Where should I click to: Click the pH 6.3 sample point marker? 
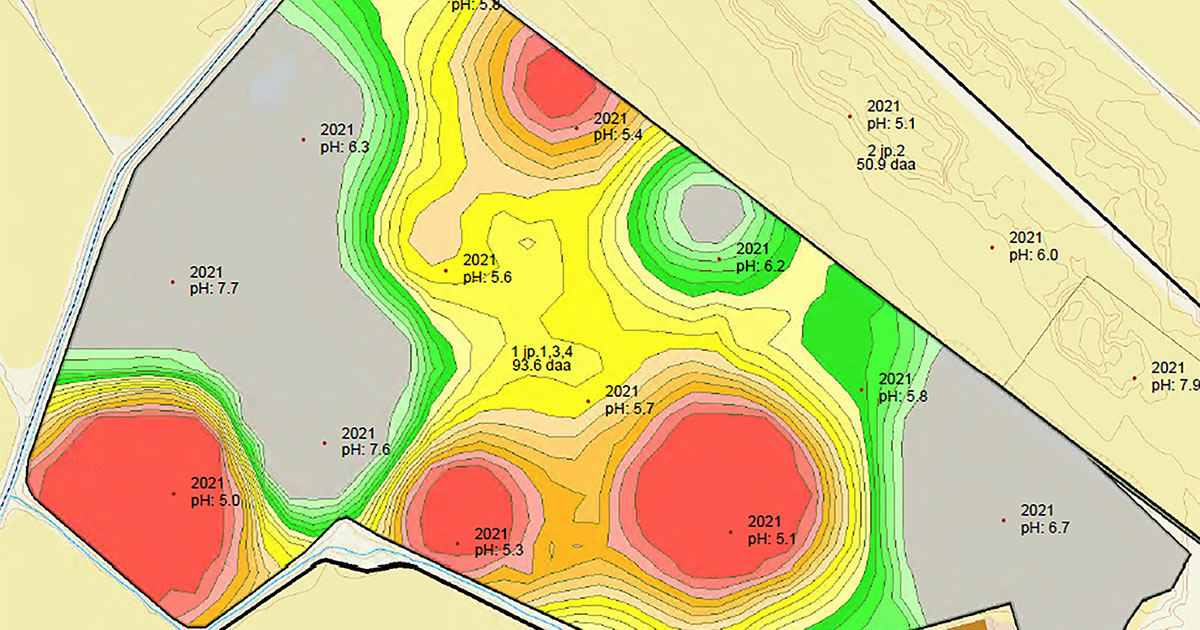coord(303,140)
